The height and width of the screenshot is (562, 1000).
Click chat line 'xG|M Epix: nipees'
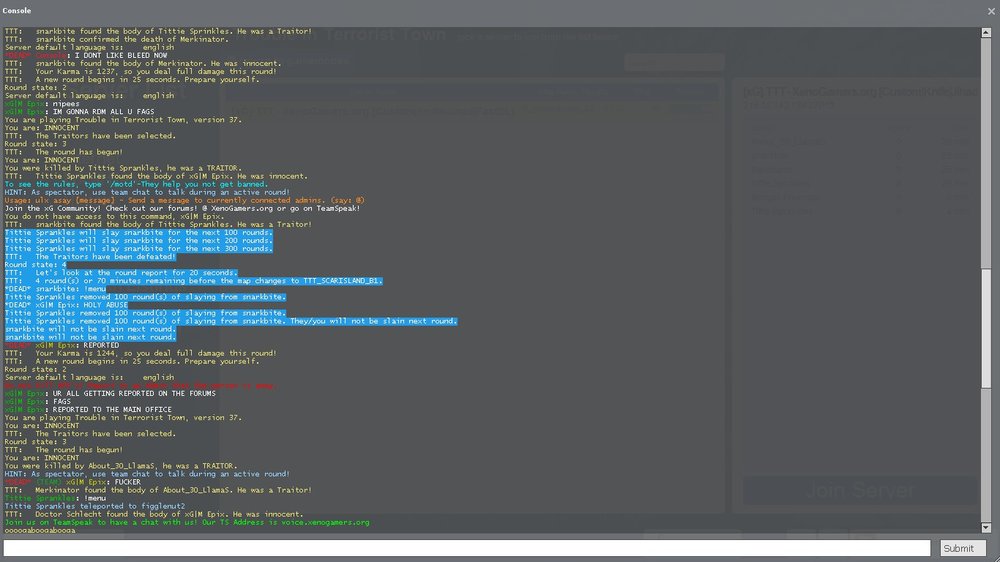(42, 104)
